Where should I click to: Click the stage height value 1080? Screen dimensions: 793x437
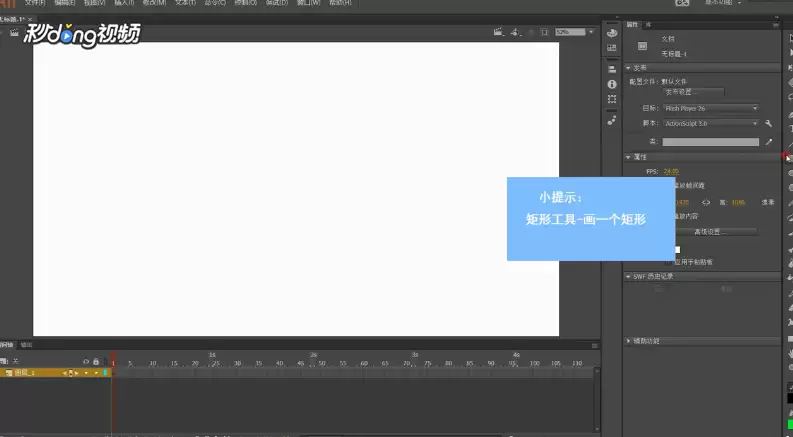tap(738, 202)
